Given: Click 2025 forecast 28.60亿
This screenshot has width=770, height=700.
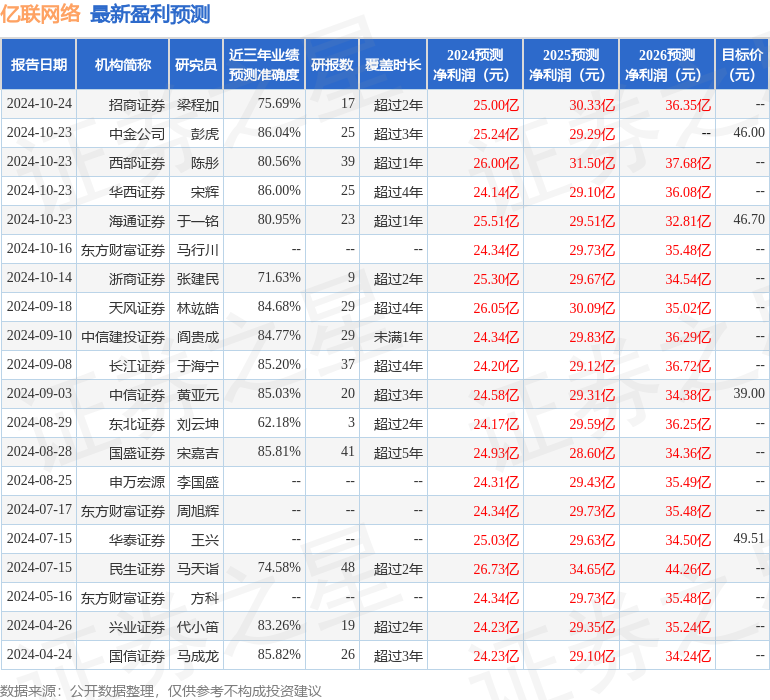Looking at the screenshot, I should (592, 453).
